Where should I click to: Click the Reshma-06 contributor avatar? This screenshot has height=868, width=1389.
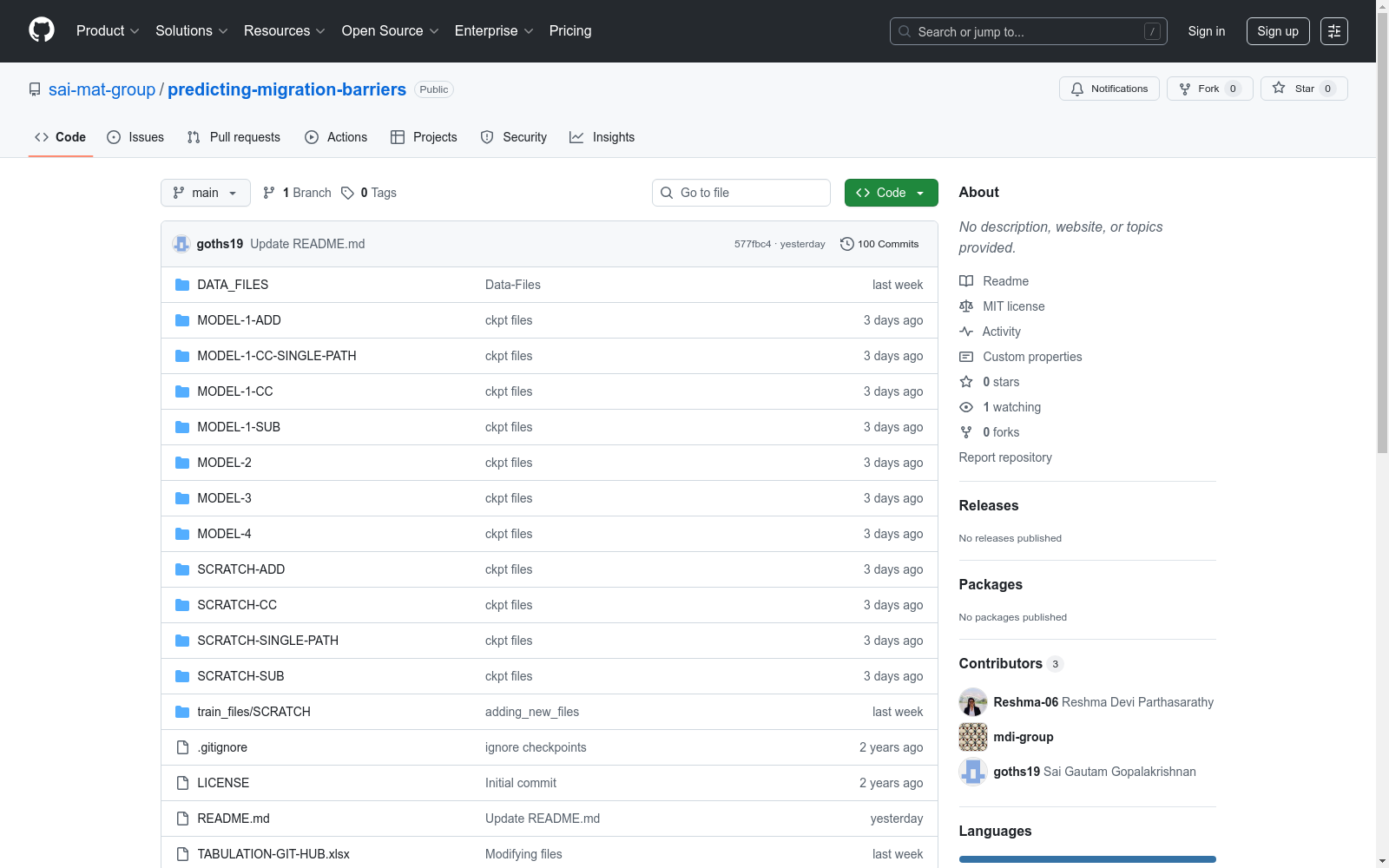click(x=973, y=702)
